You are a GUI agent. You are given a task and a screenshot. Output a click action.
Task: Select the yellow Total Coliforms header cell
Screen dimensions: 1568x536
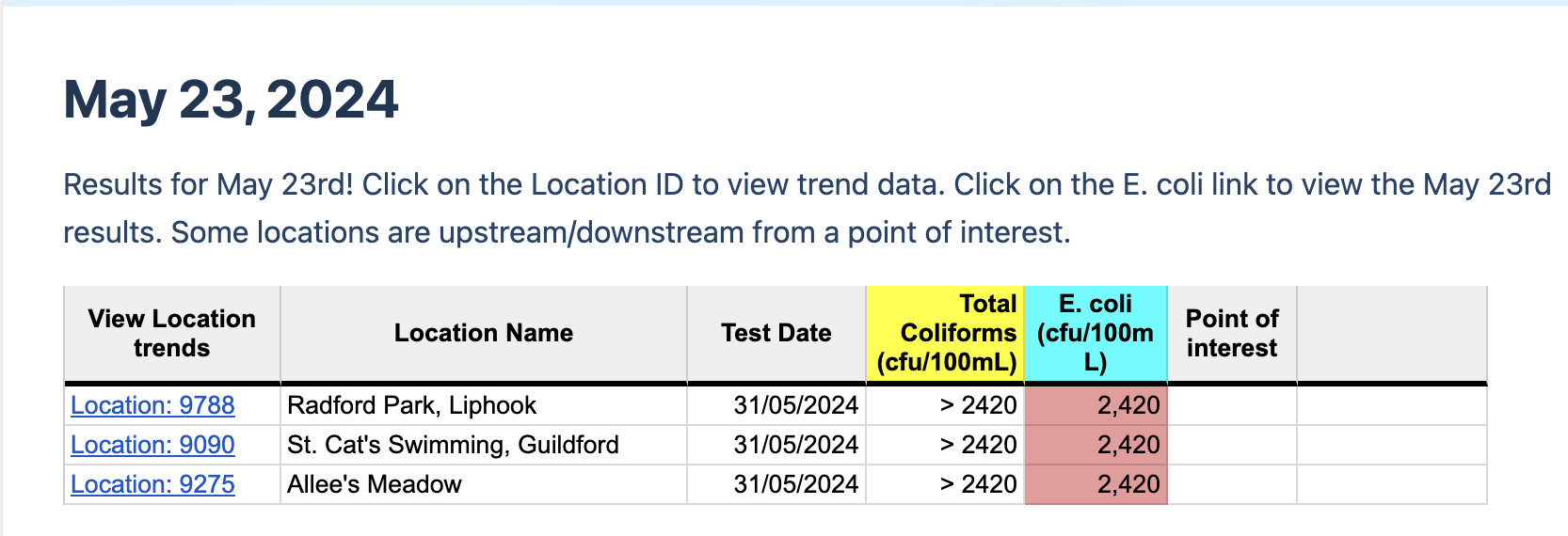pos(946,334)
